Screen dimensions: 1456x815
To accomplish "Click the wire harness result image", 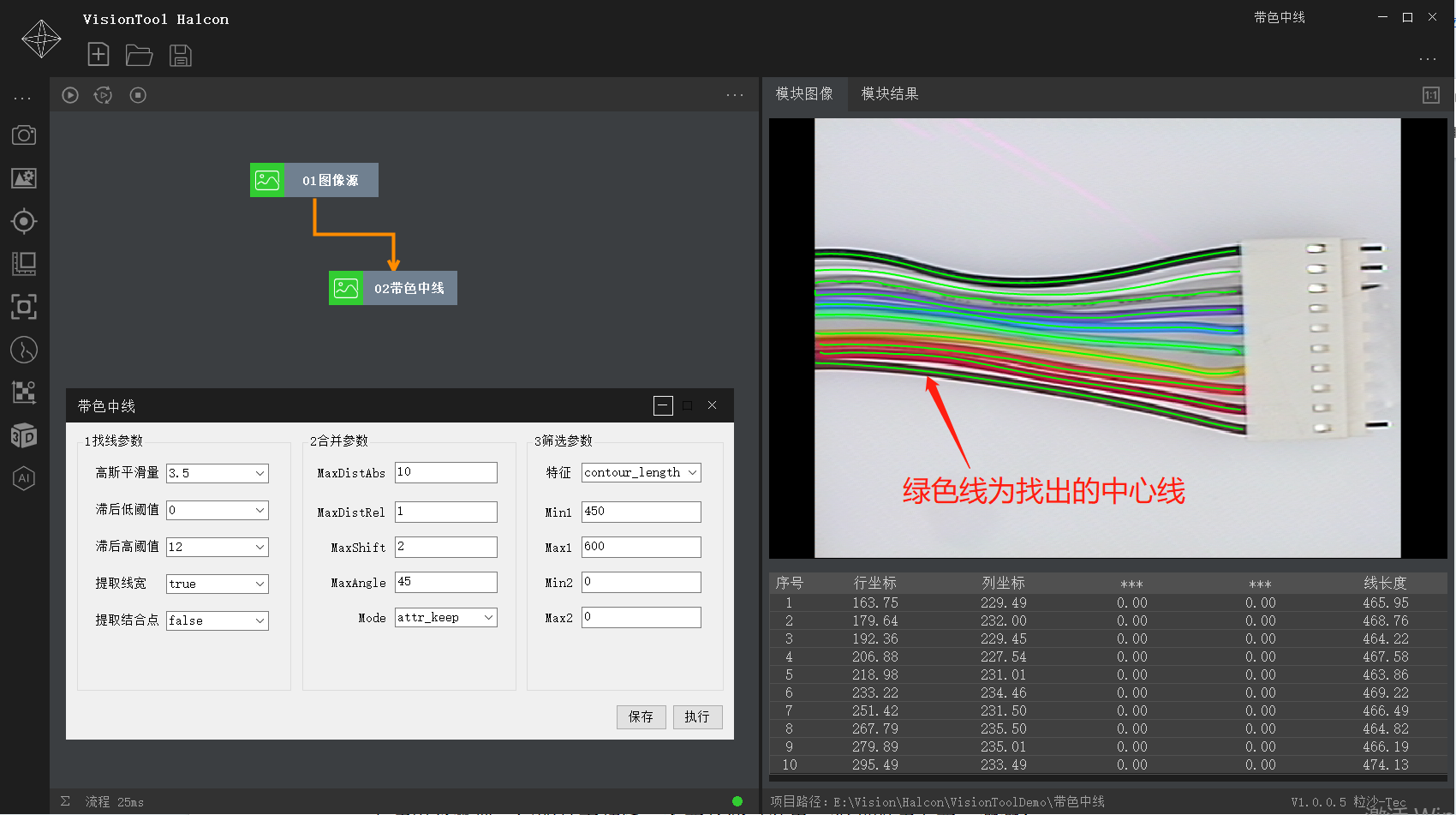I will coord(1107,338).
